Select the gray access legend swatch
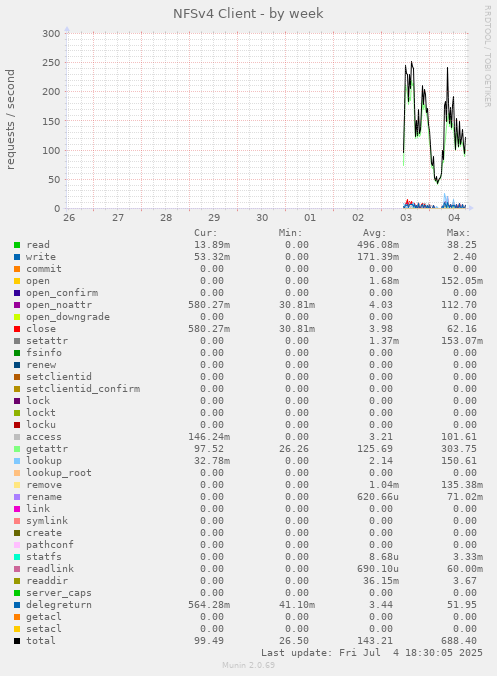 (x=17, y=437)
